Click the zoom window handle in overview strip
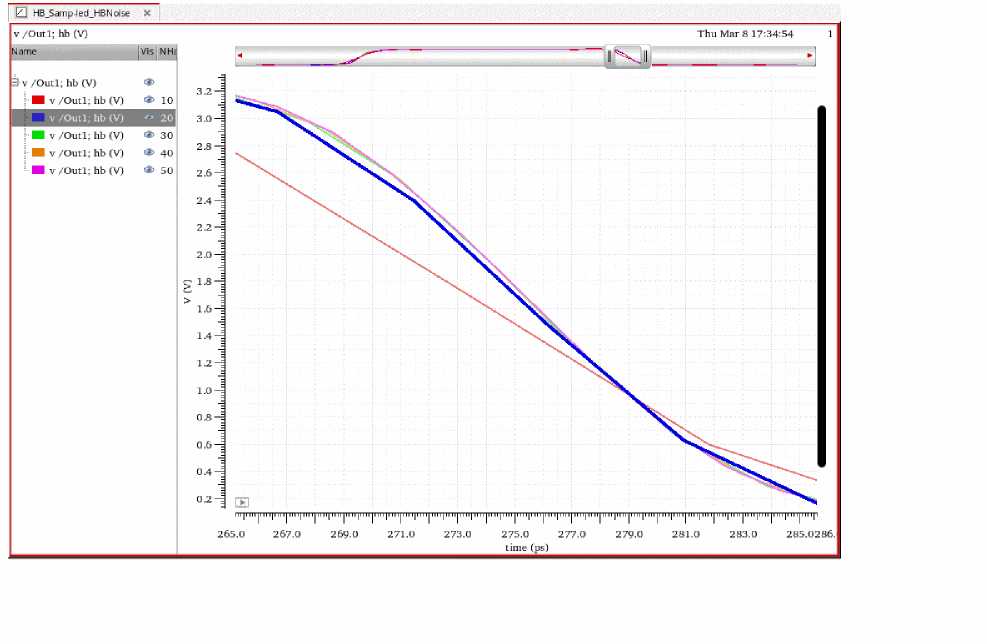 click(628, 56)
